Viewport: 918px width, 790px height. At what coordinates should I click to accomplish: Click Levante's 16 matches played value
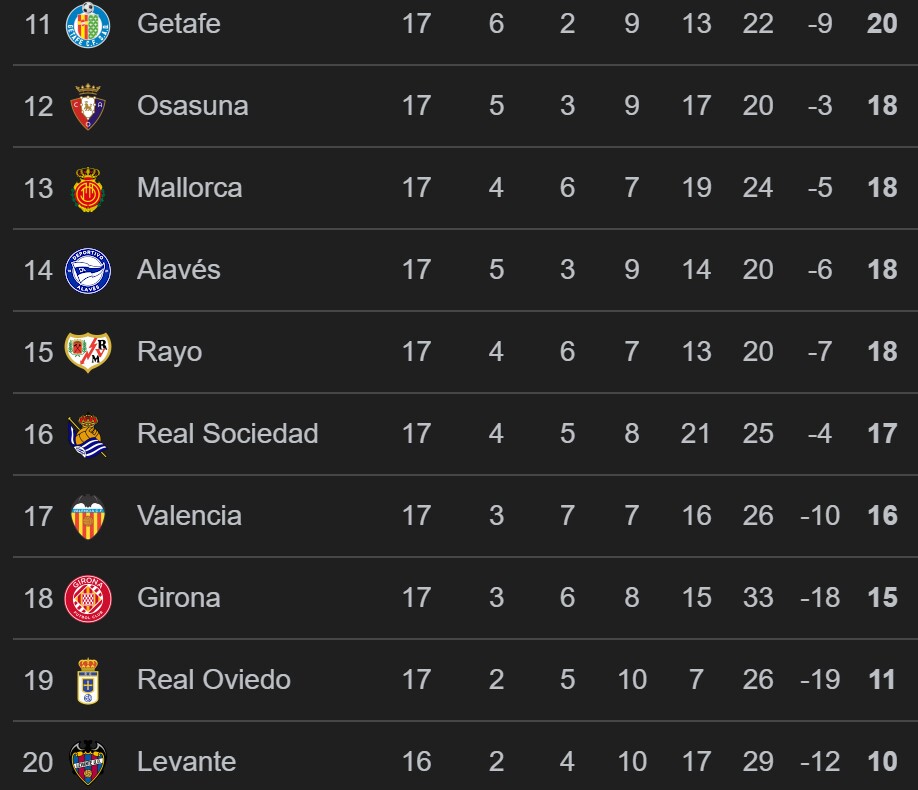(x=416, y=762)
